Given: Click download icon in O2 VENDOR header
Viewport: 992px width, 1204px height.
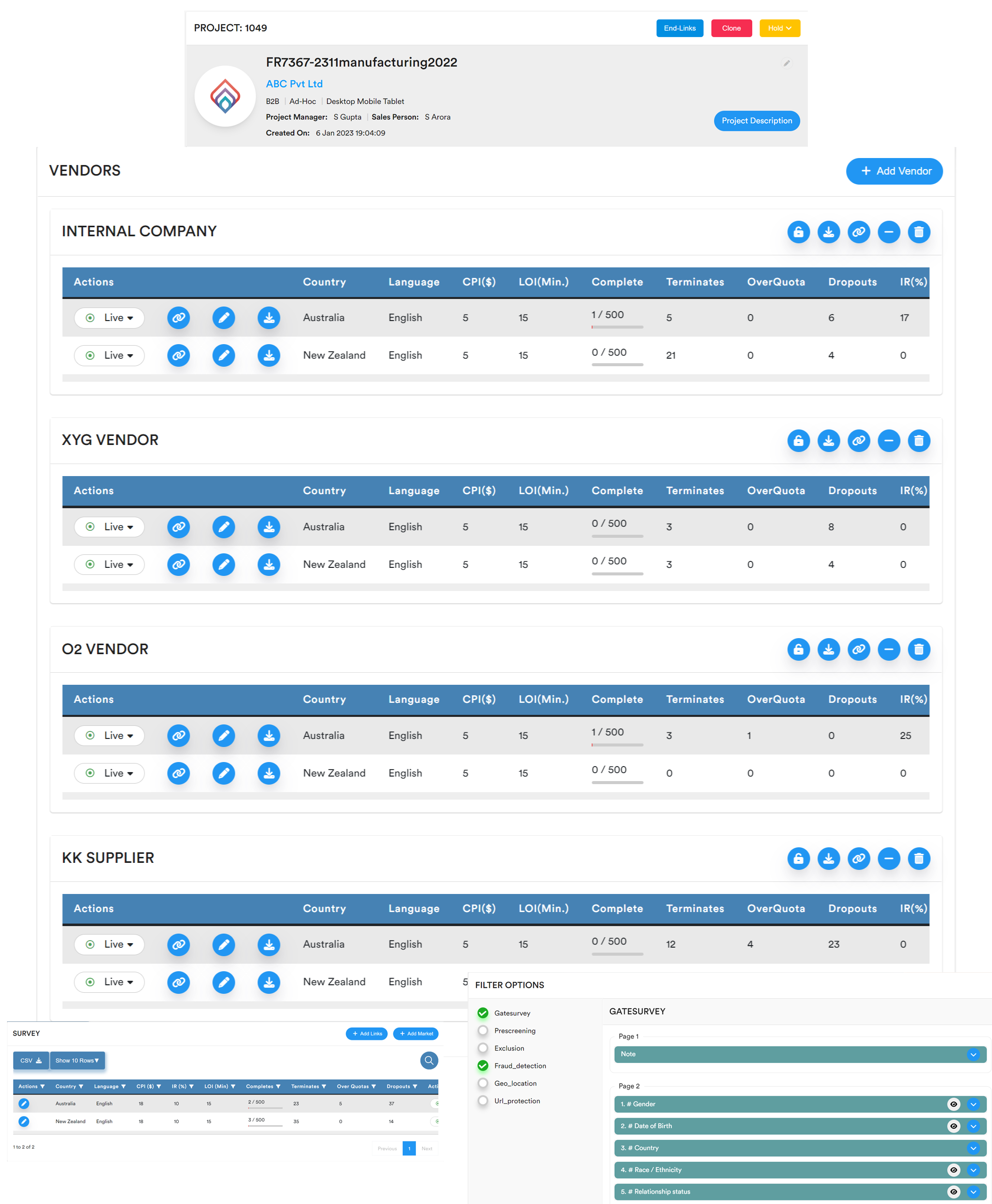Looking at the screenshot, I should point(828,649).
